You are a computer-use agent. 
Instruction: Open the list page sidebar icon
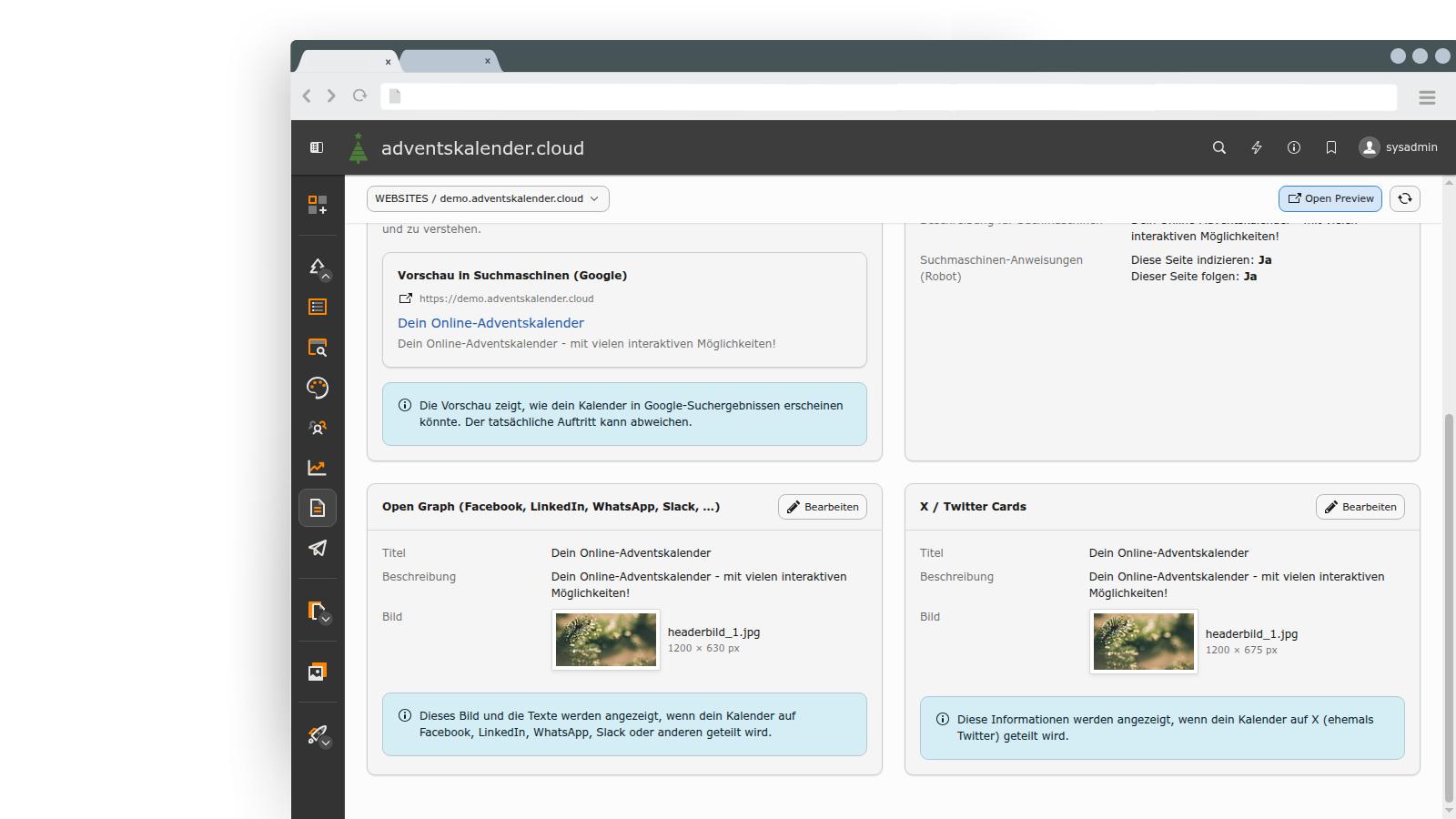coord(318,307)
